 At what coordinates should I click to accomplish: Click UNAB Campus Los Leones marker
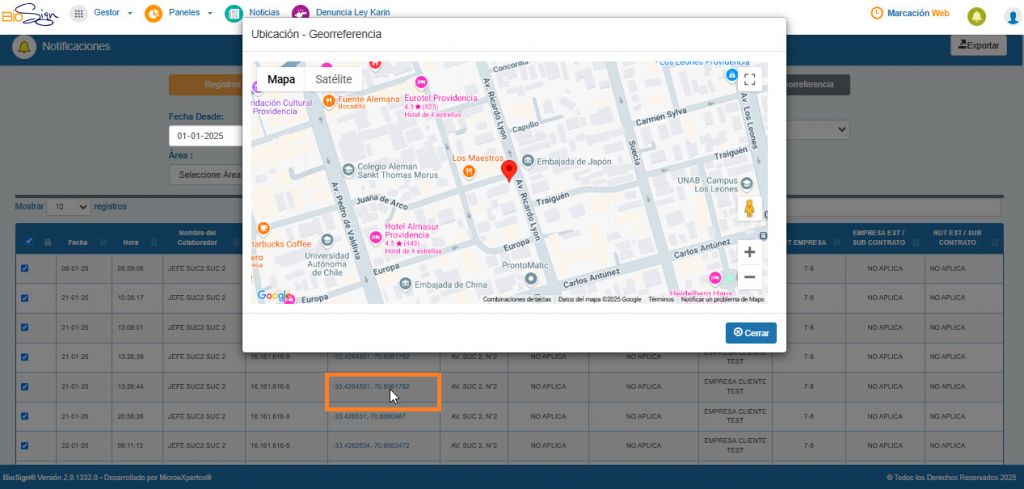coord(746,184)
